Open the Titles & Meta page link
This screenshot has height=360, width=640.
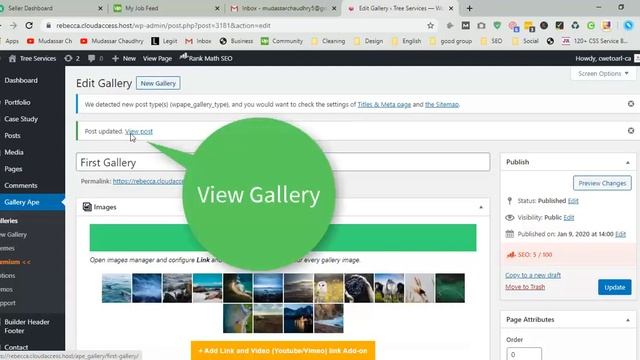coord(384,104)
